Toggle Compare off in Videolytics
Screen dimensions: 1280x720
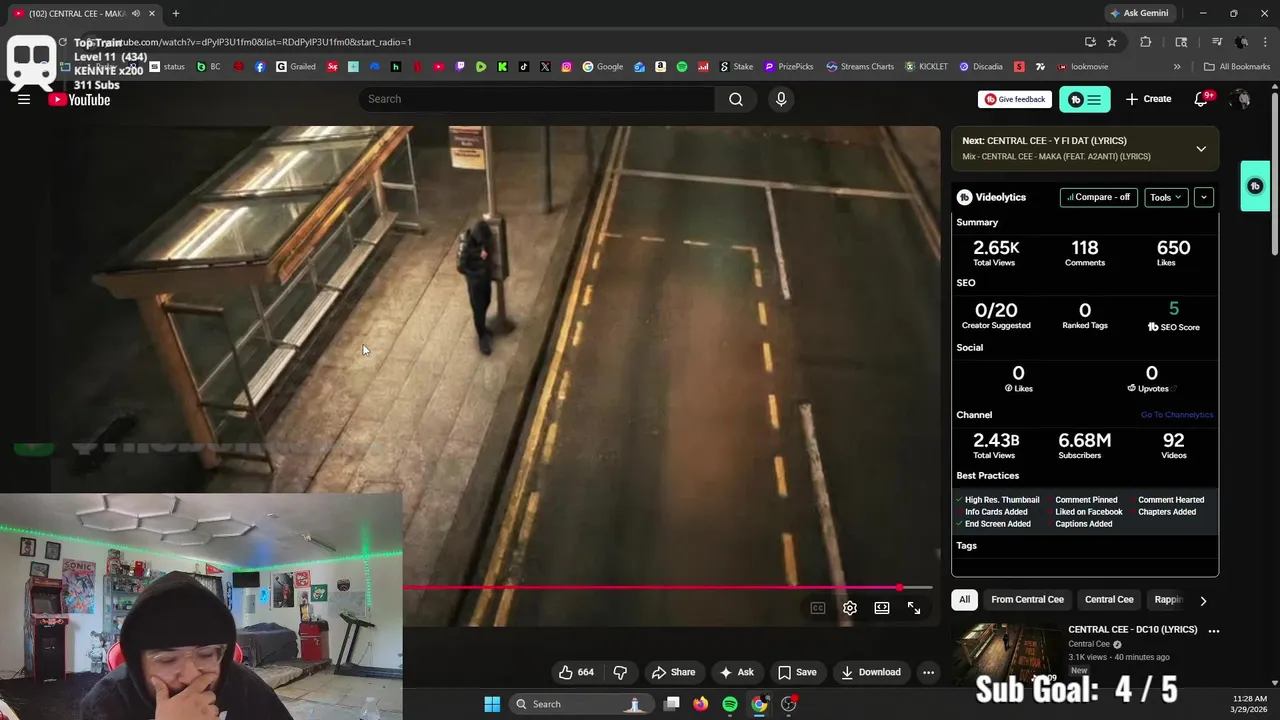(x=1098, y=197)
